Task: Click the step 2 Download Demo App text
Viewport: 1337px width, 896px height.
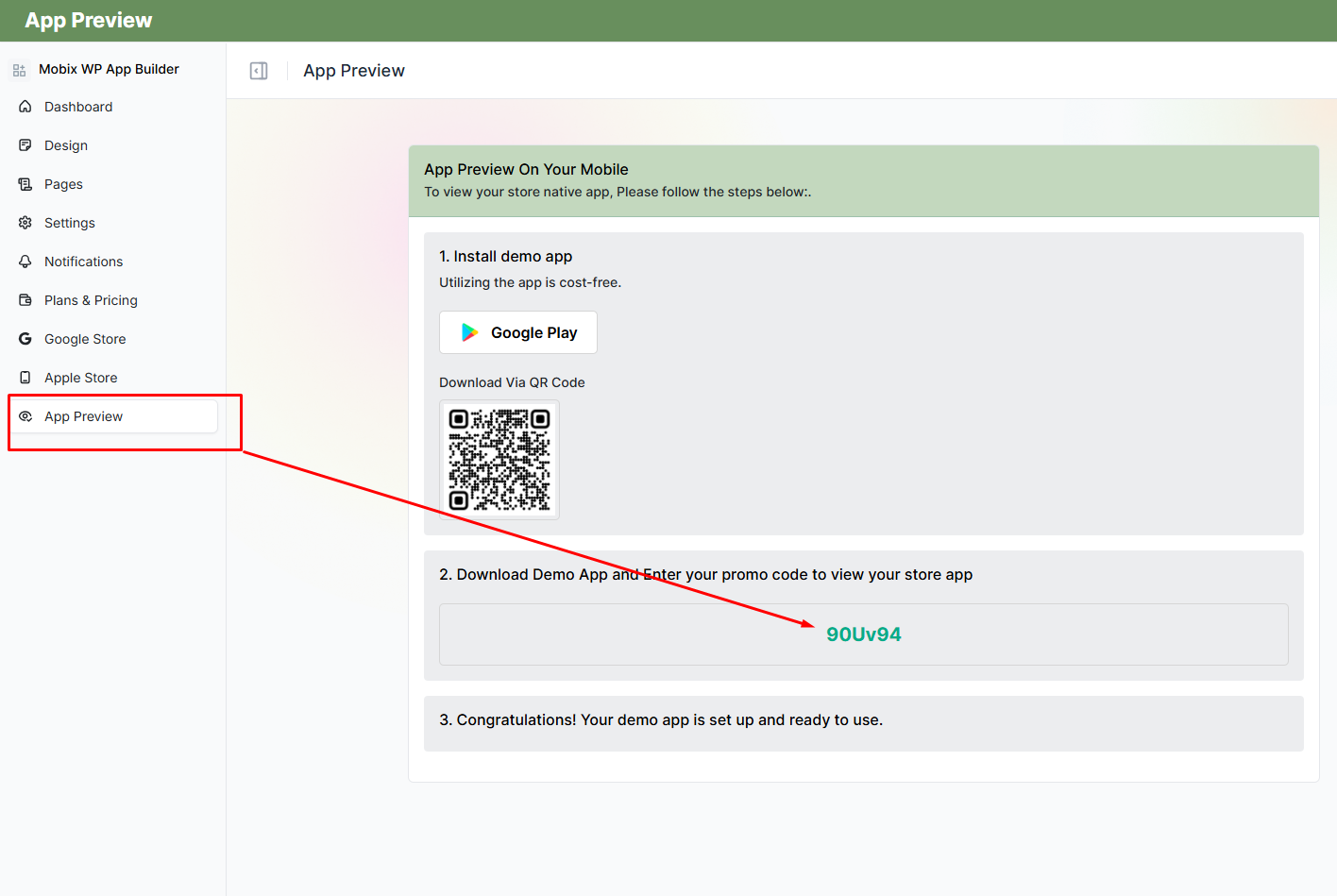Action: 705,575
